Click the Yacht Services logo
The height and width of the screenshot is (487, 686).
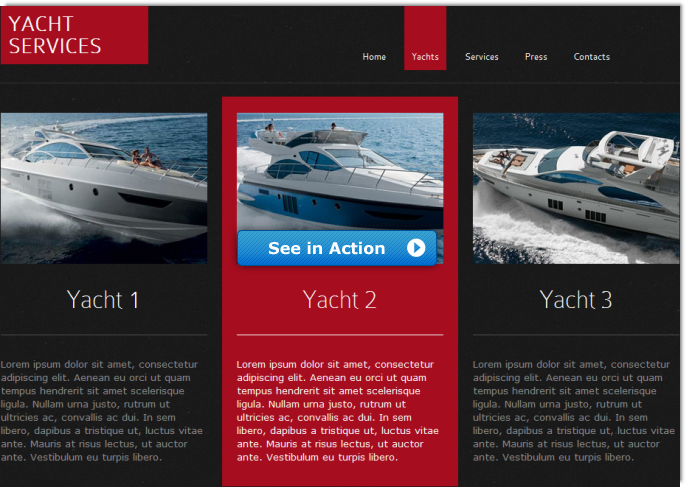coord(74,35)
